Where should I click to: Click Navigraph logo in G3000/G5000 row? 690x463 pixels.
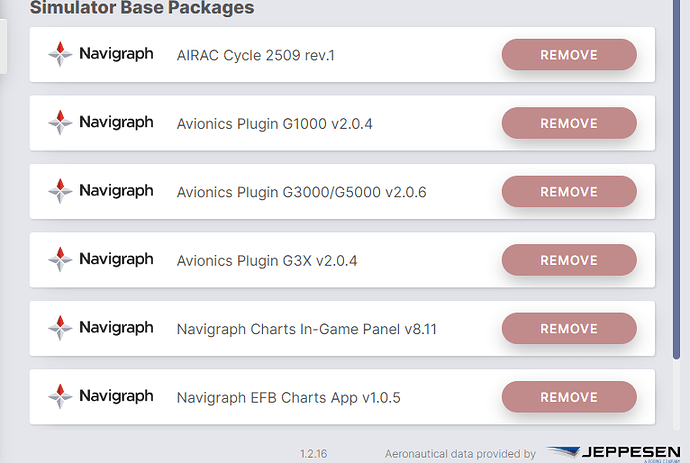point(101,191)
